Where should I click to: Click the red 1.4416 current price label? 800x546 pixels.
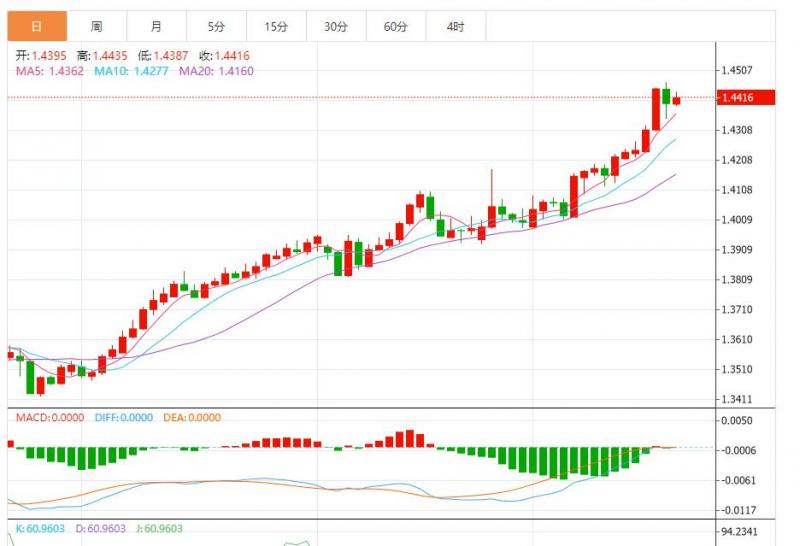(746, 97)
